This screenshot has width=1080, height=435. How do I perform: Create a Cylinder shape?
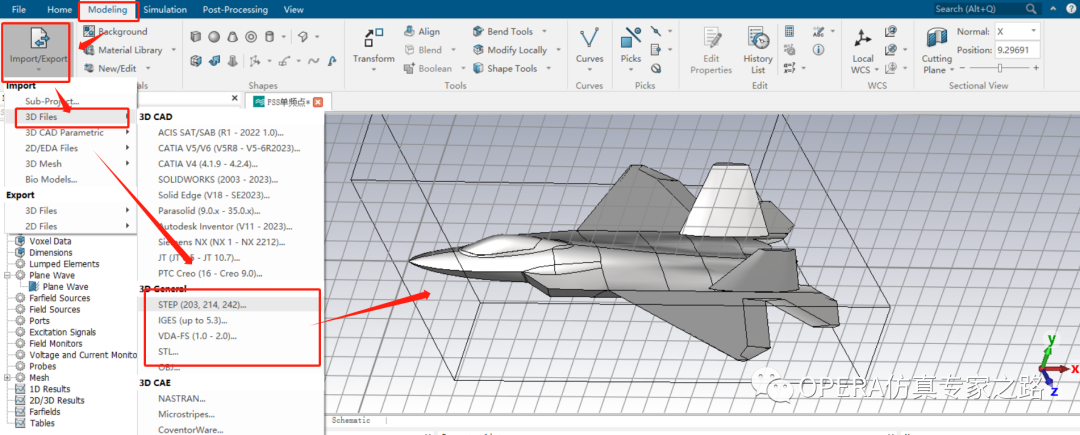(270, 37)
